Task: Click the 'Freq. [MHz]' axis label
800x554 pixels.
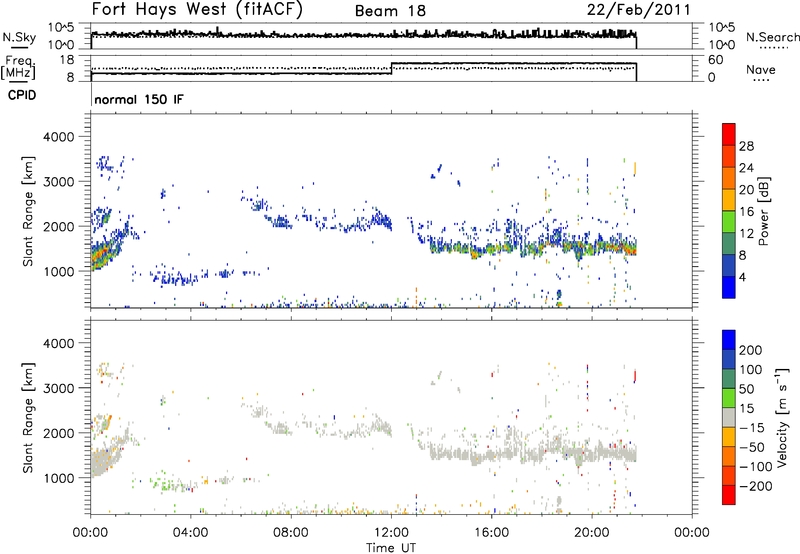Action: 18,68
